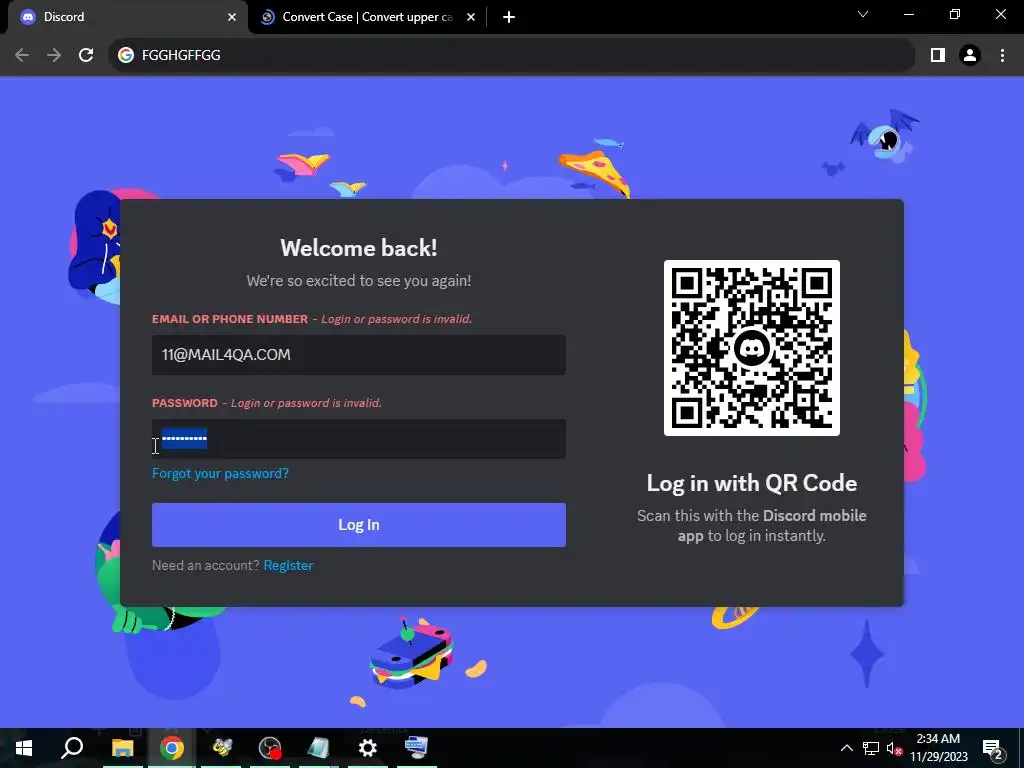The width and height of the screenshot is (1024, 768).
Task: Click the network tray icon
Action: click(x=871, y=748)
